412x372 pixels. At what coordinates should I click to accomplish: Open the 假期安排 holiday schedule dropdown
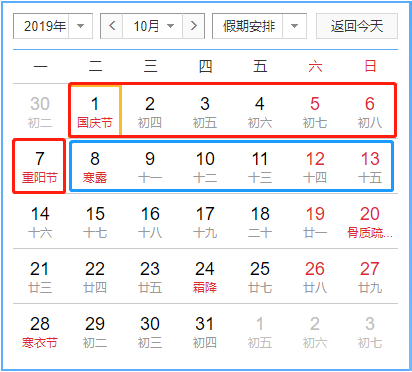pos(259,26)
